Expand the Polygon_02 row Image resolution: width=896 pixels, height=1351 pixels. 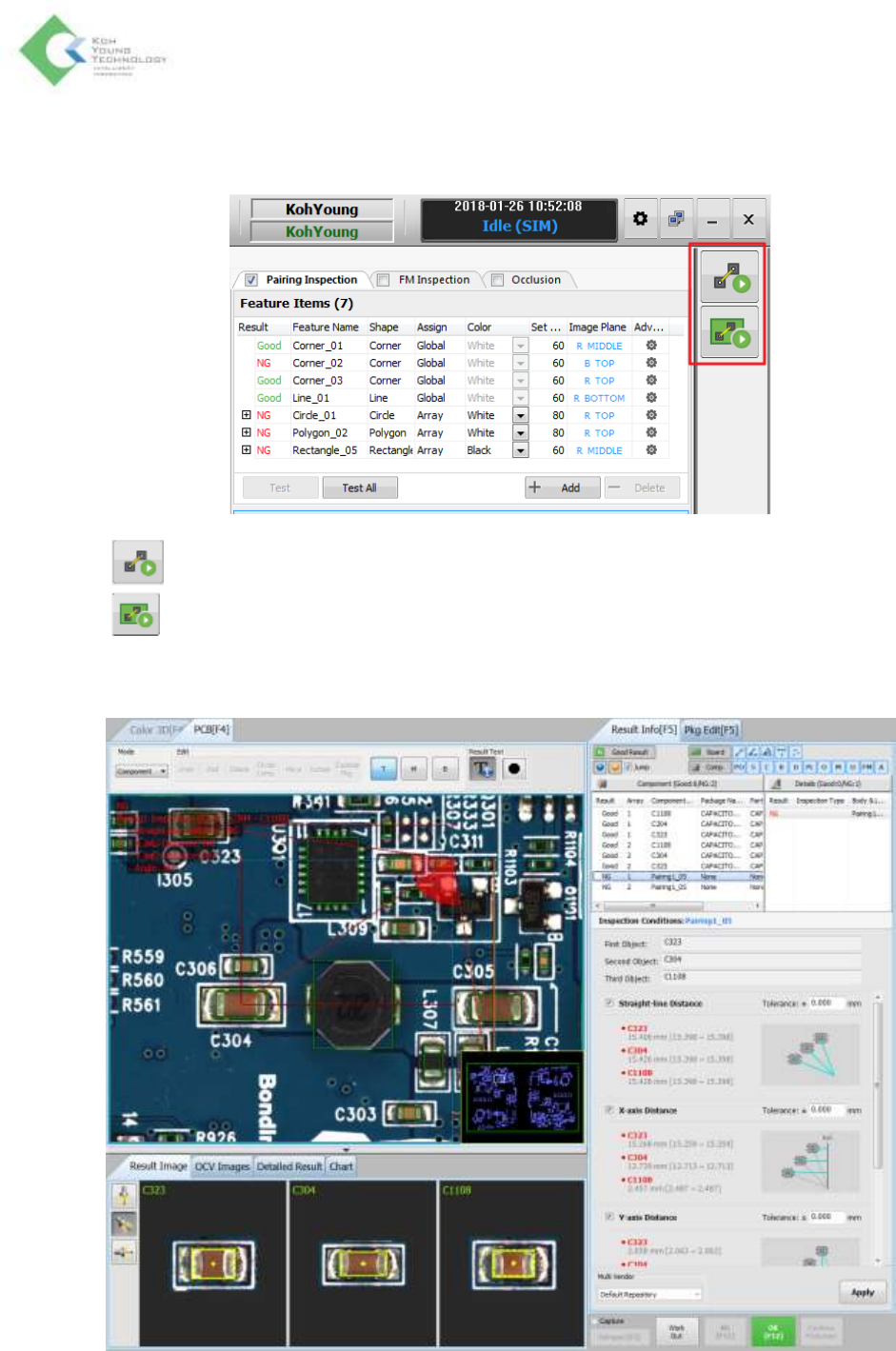coord(246,432)
